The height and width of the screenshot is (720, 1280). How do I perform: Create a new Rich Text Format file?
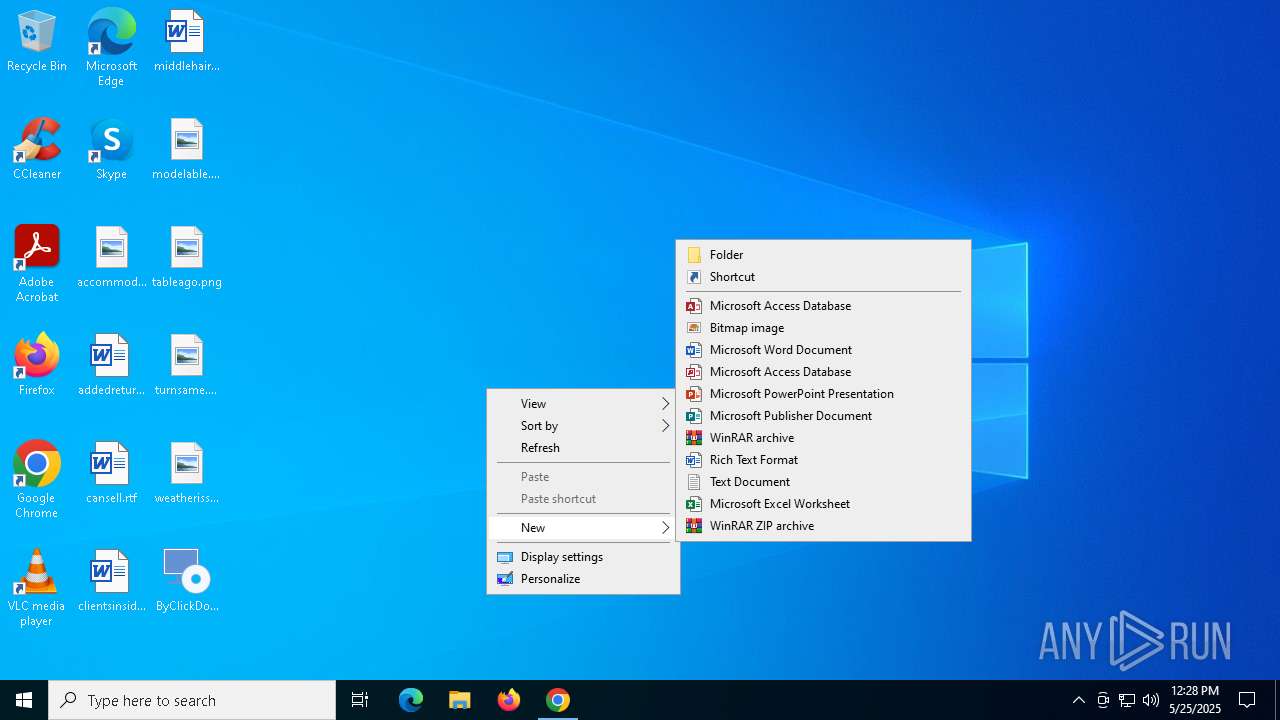pyautogui.click(x=823, y=460)
